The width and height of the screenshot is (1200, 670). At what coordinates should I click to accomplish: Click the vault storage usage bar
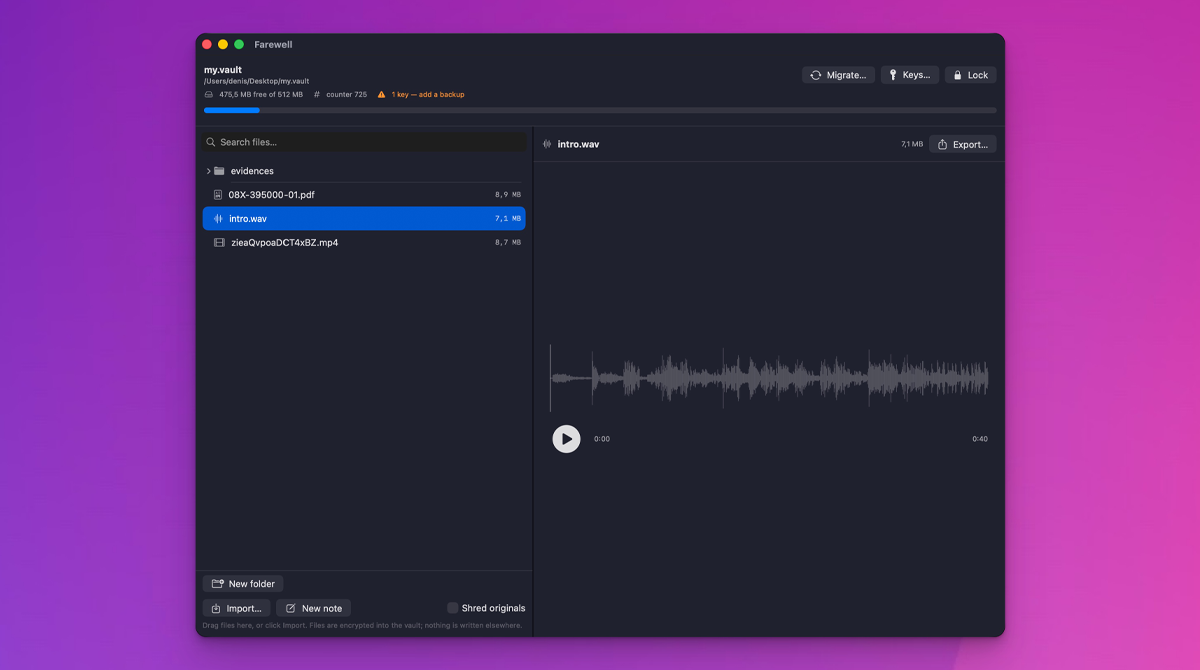click(x=600, y=110)
